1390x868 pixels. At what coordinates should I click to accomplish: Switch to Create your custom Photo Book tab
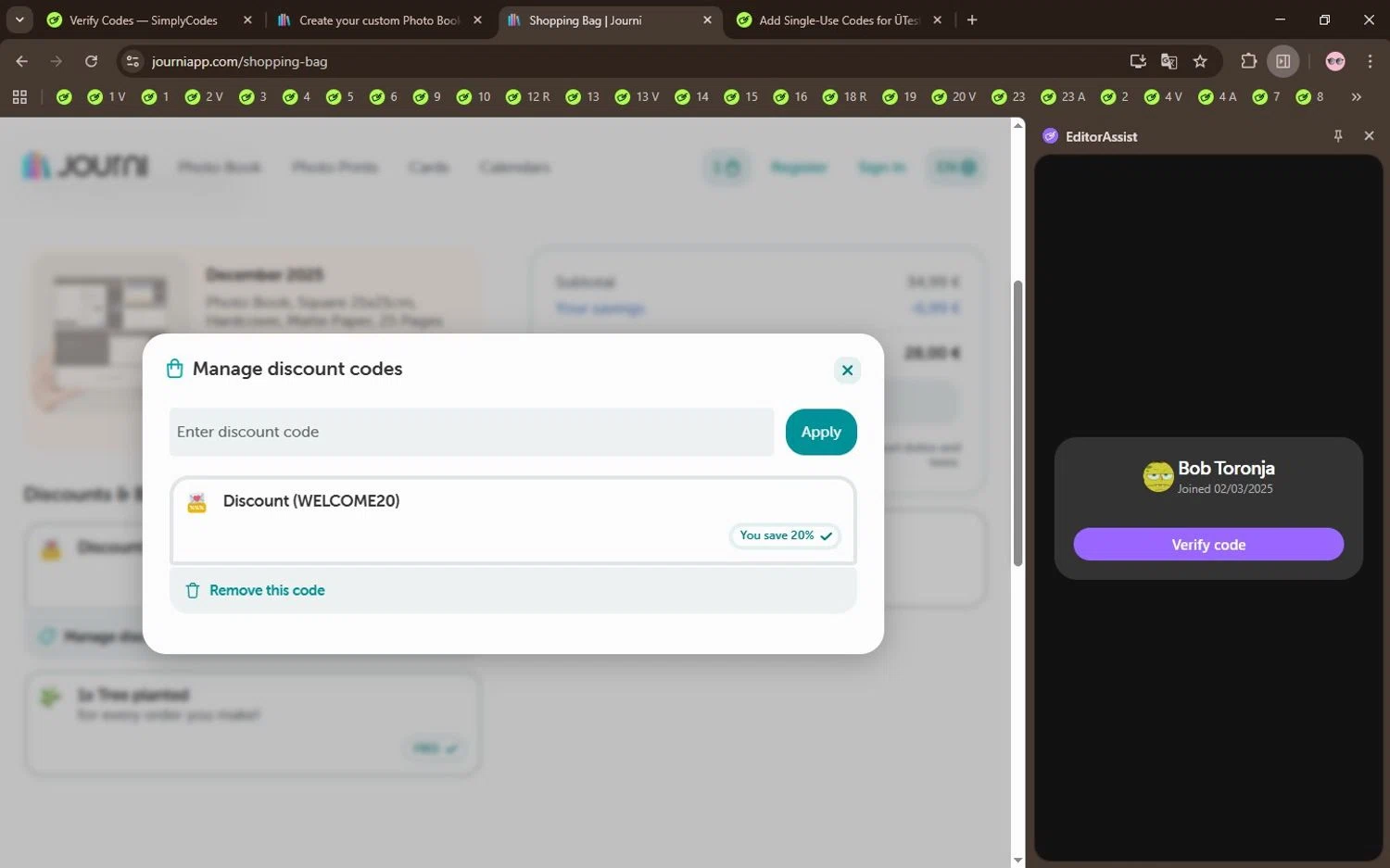point(379,19)
